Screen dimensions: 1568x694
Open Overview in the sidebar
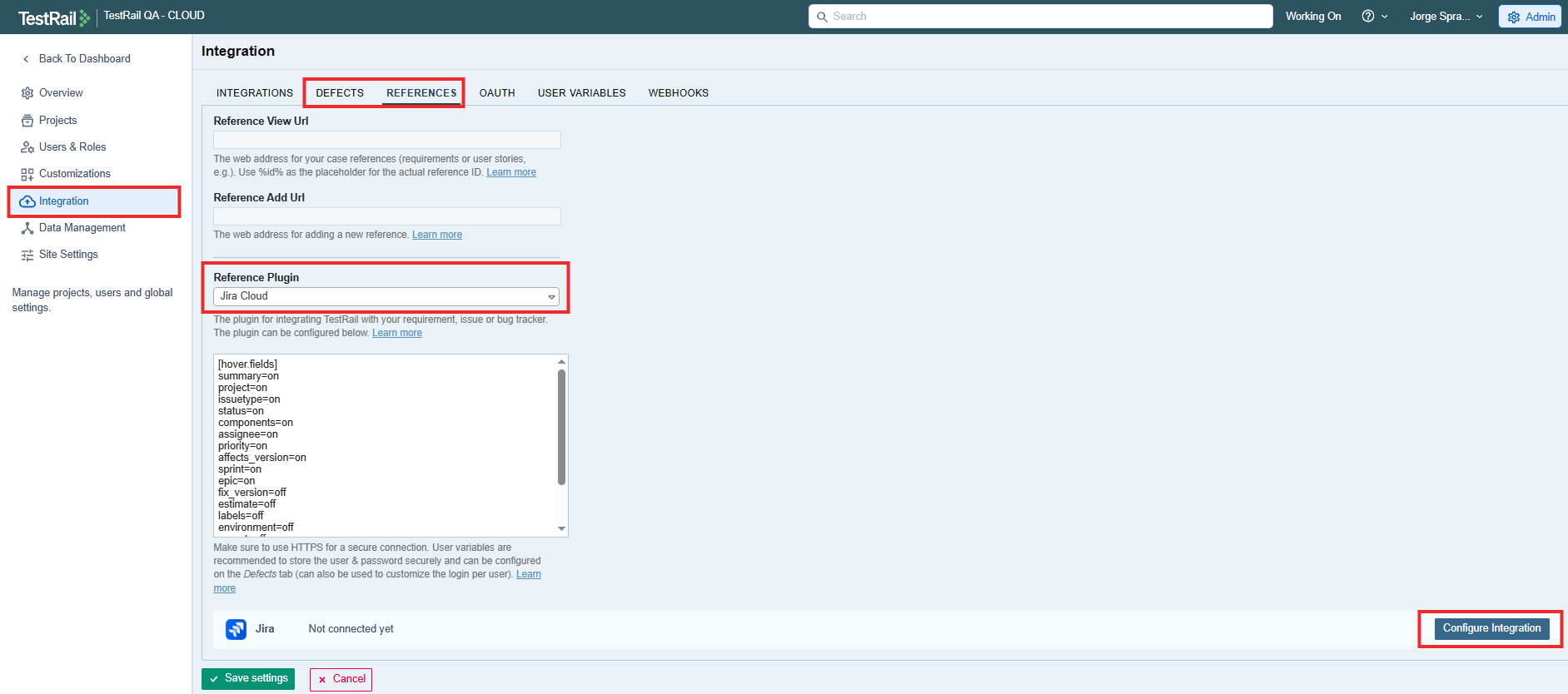61,93
